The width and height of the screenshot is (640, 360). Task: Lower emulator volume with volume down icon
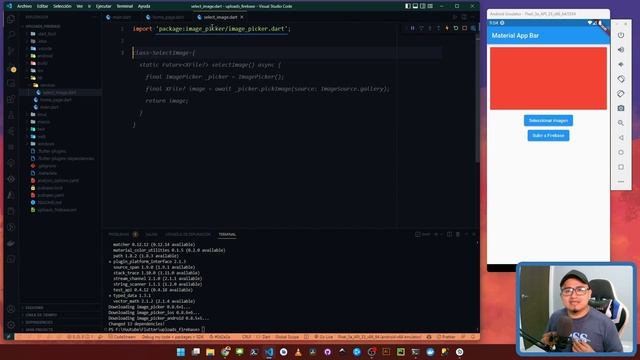click(621, 64)
